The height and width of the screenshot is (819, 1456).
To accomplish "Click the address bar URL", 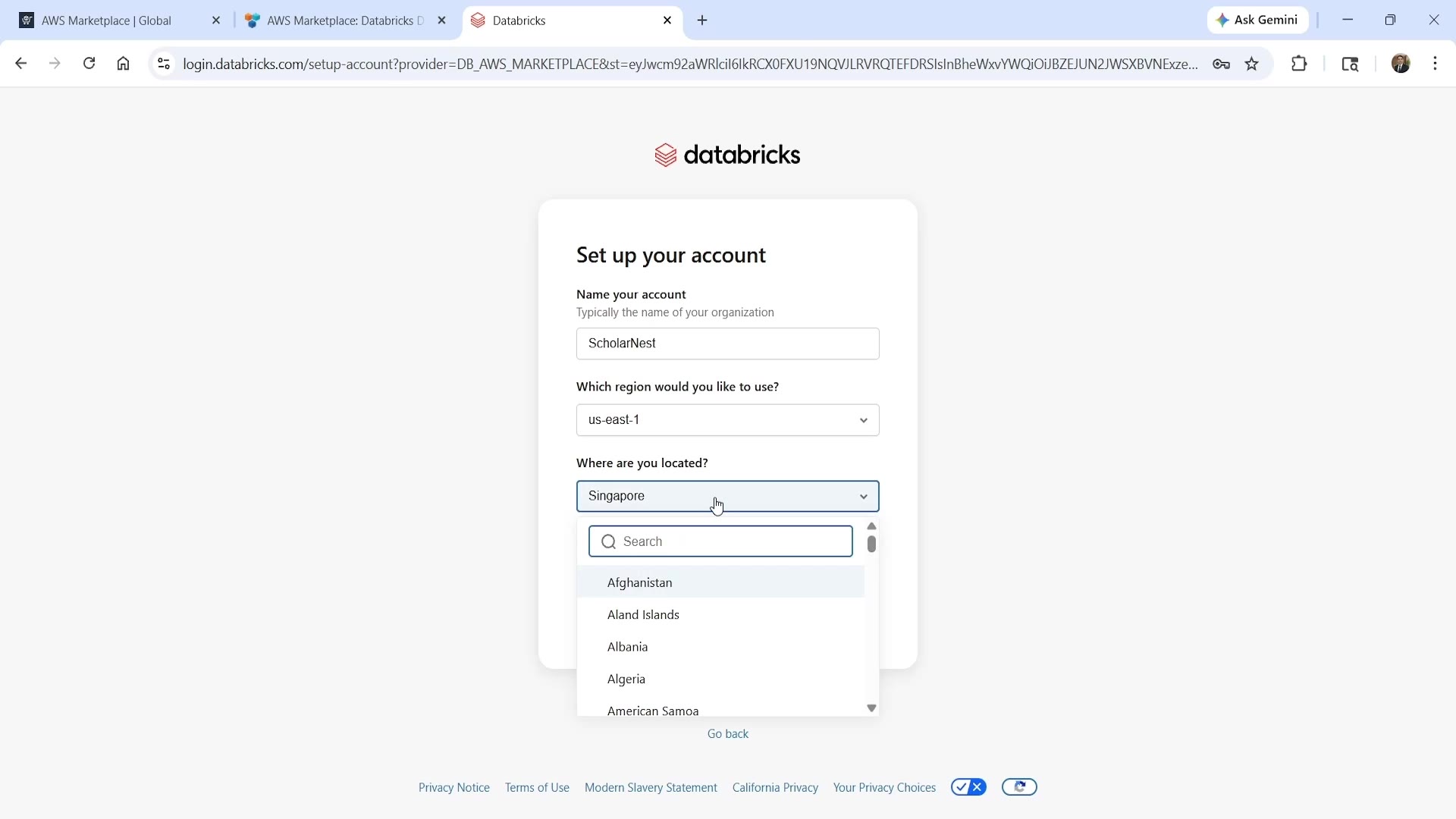I will 690,64.
